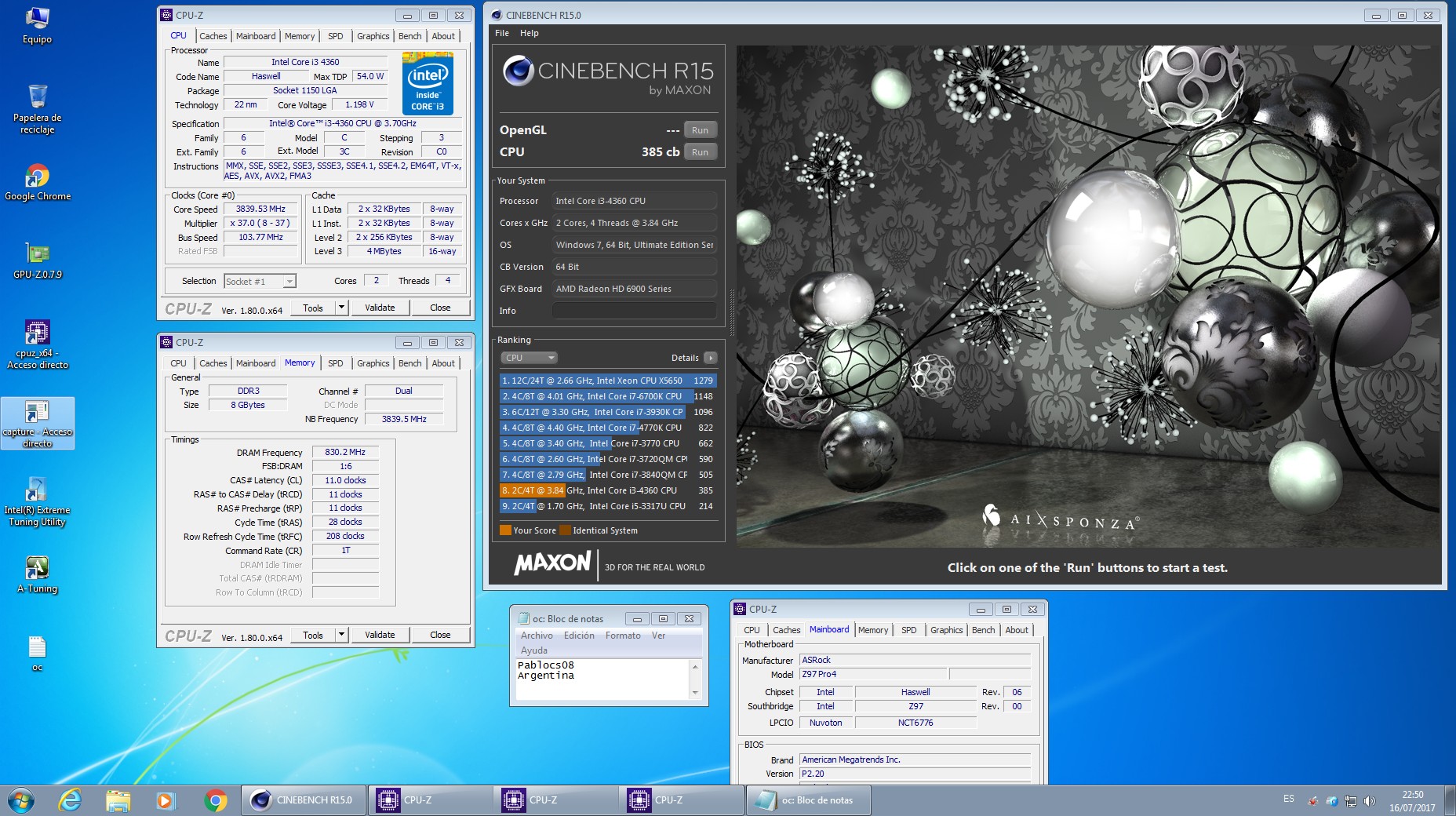This screenshot has width=1456, height=816.
Task: Click the Info field in Cinebench
Action: pyautogui.click(x=634, y=311)
